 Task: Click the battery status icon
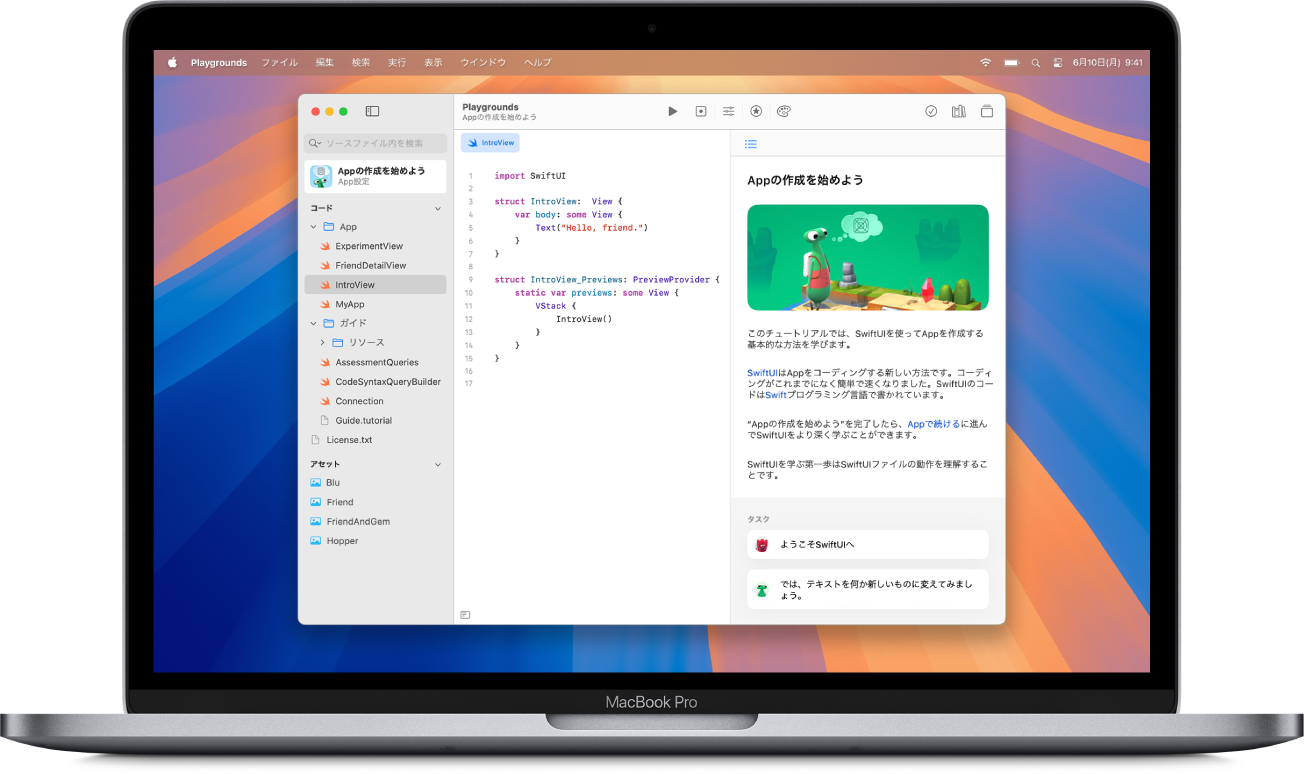(1011, 62)
